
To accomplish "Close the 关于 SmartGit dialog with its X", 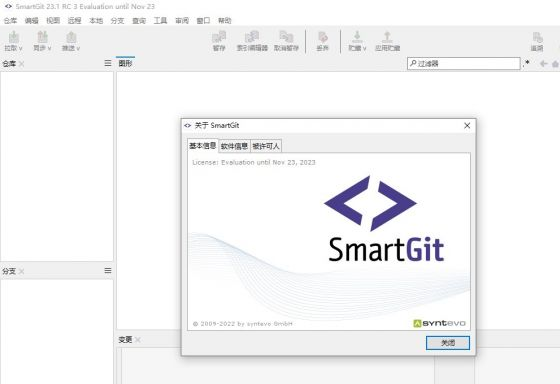I will tap(467, 126).
